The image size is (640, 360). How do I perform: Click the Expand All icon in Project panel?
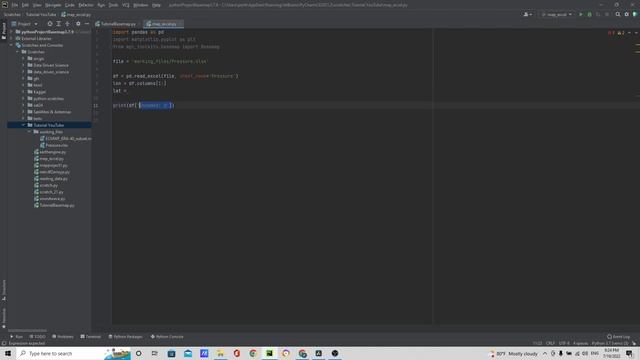59,24
